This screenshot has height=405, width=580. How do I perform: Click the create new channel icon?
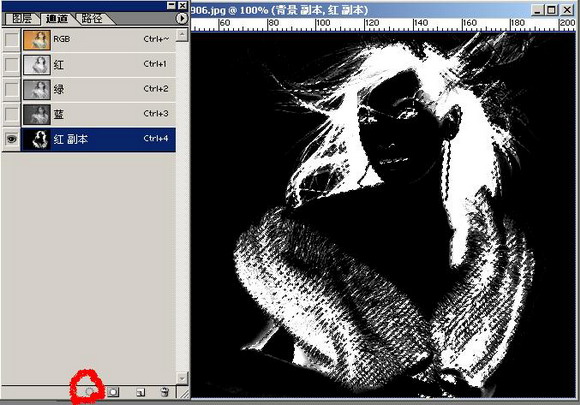coord(140,392)
